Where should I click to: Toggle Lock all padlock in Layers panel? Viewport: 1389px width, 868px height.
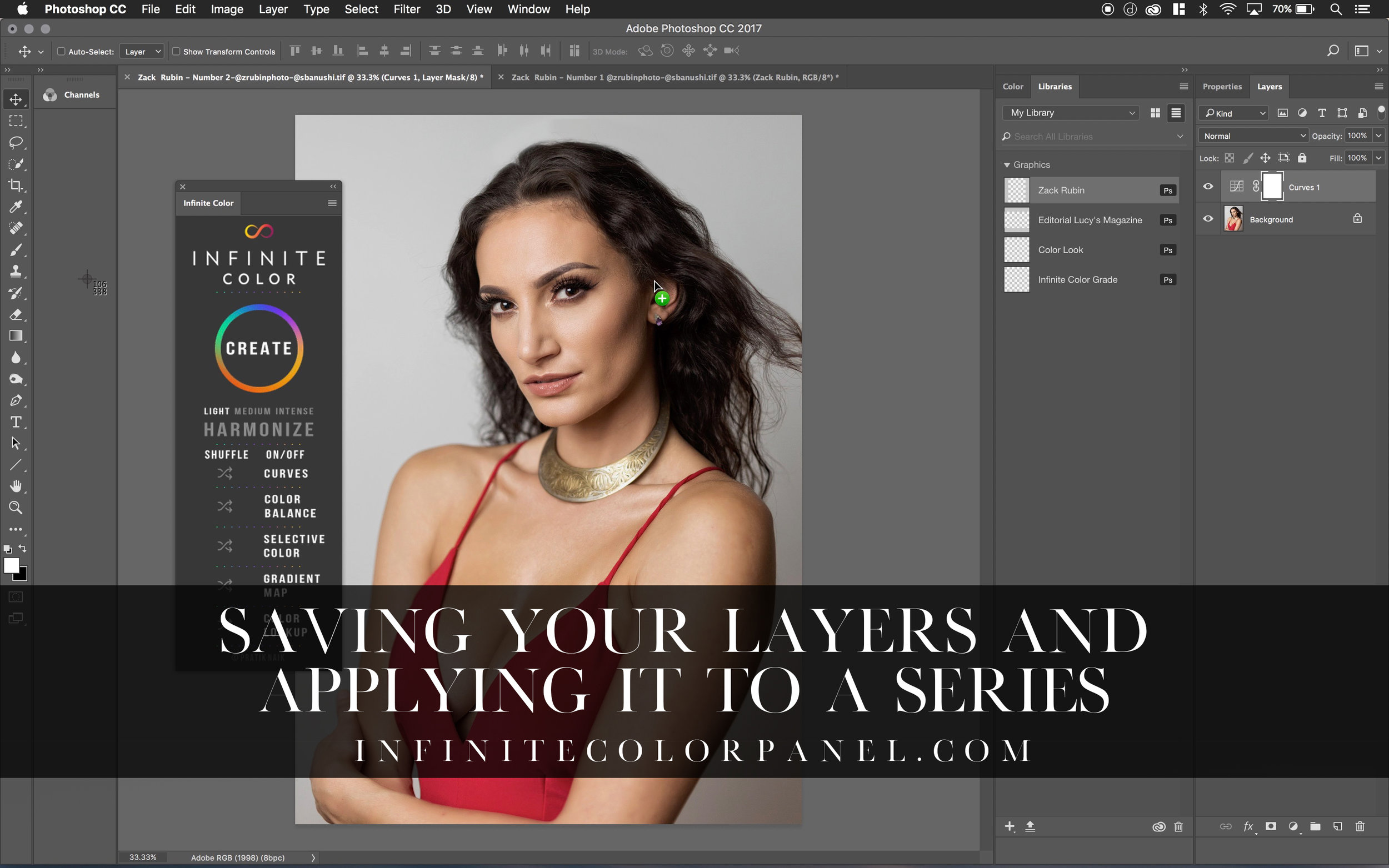pyautogui.click(x=1302, y=158)
